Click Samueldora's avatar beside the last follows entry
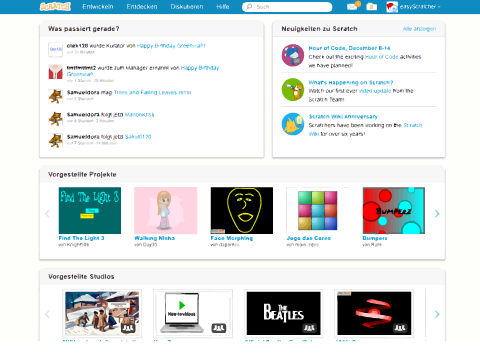Image resolution: width=480 pixels, height=360 pixels. (55, 140)
